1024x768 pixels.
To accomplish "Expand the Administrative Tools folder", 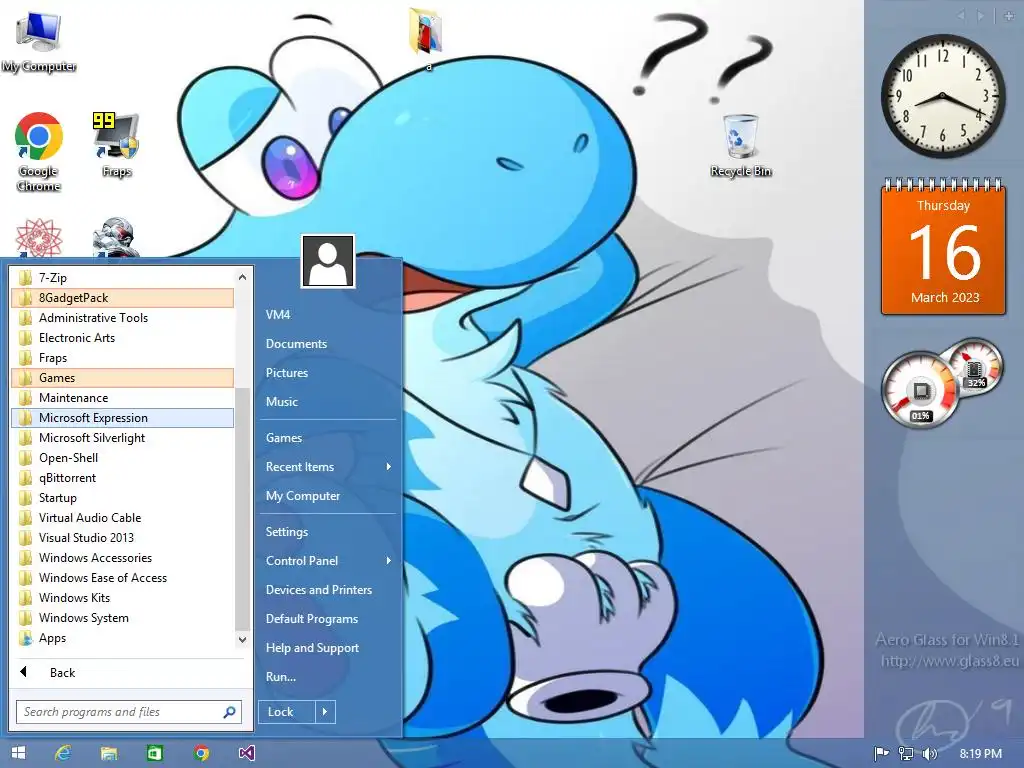I will click(122, 318).
